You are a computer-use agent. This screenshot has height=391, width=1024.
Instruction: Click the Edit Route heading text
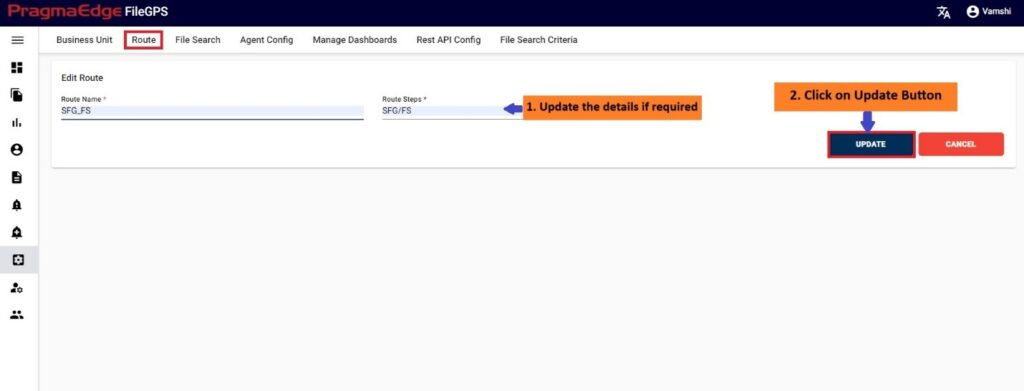82,78
